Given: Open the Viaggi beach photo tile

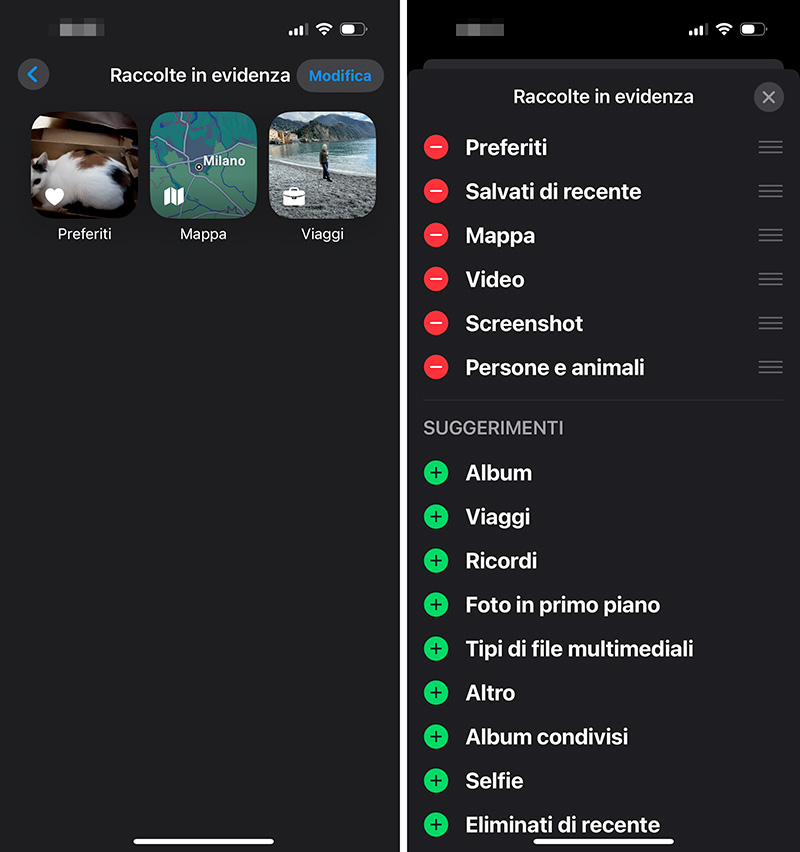Looking at the screenshot, I should coord(322,165).
